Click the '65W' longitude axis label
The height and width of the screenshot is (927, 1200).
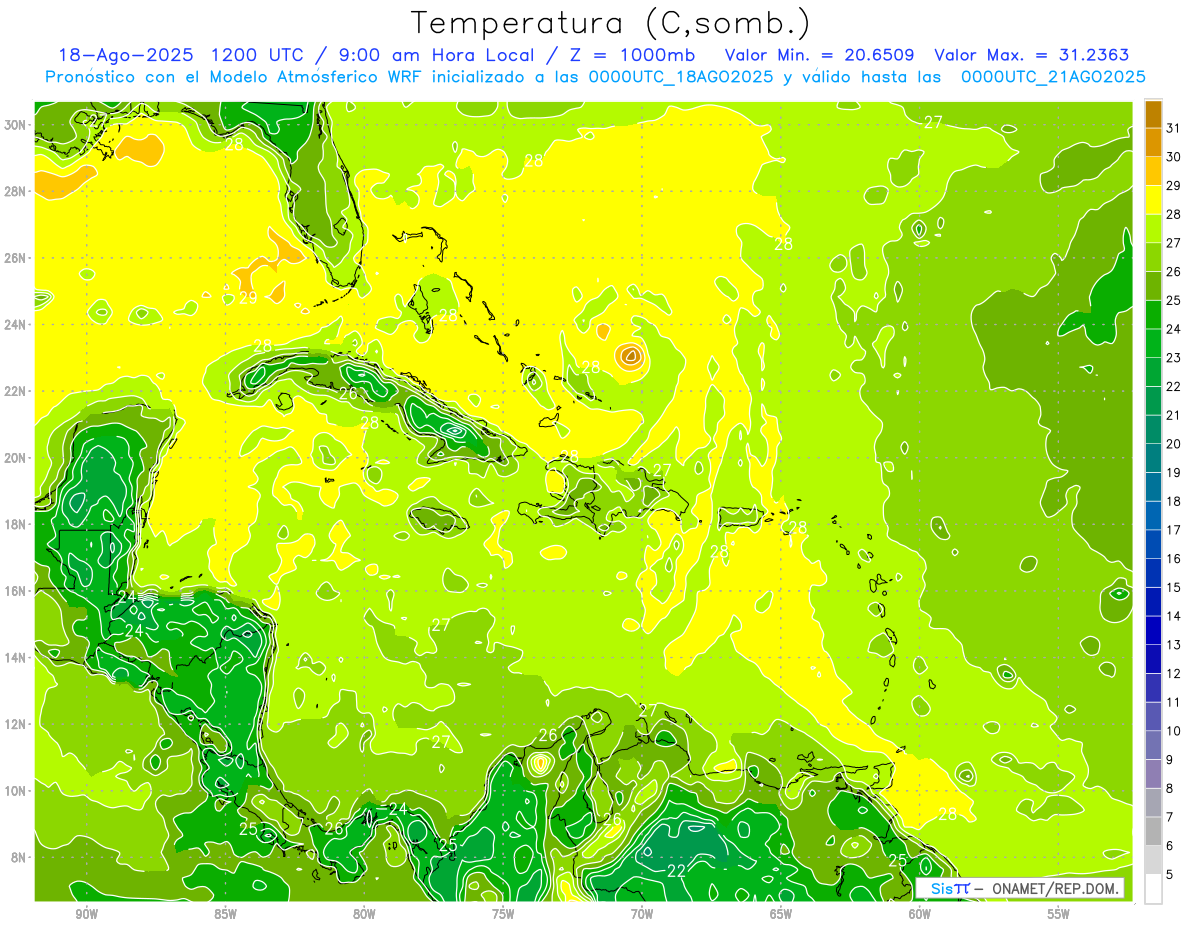coord(781,914)
